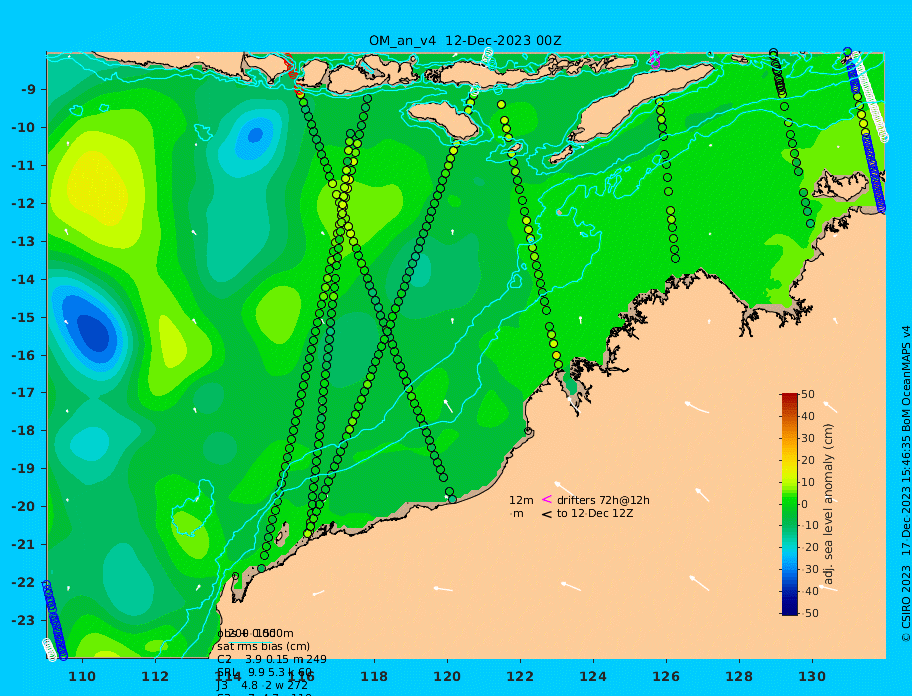Click the longitude label 130
This screenshot has width=912, height=696.
pyautogui.click(x=812, y=676)
